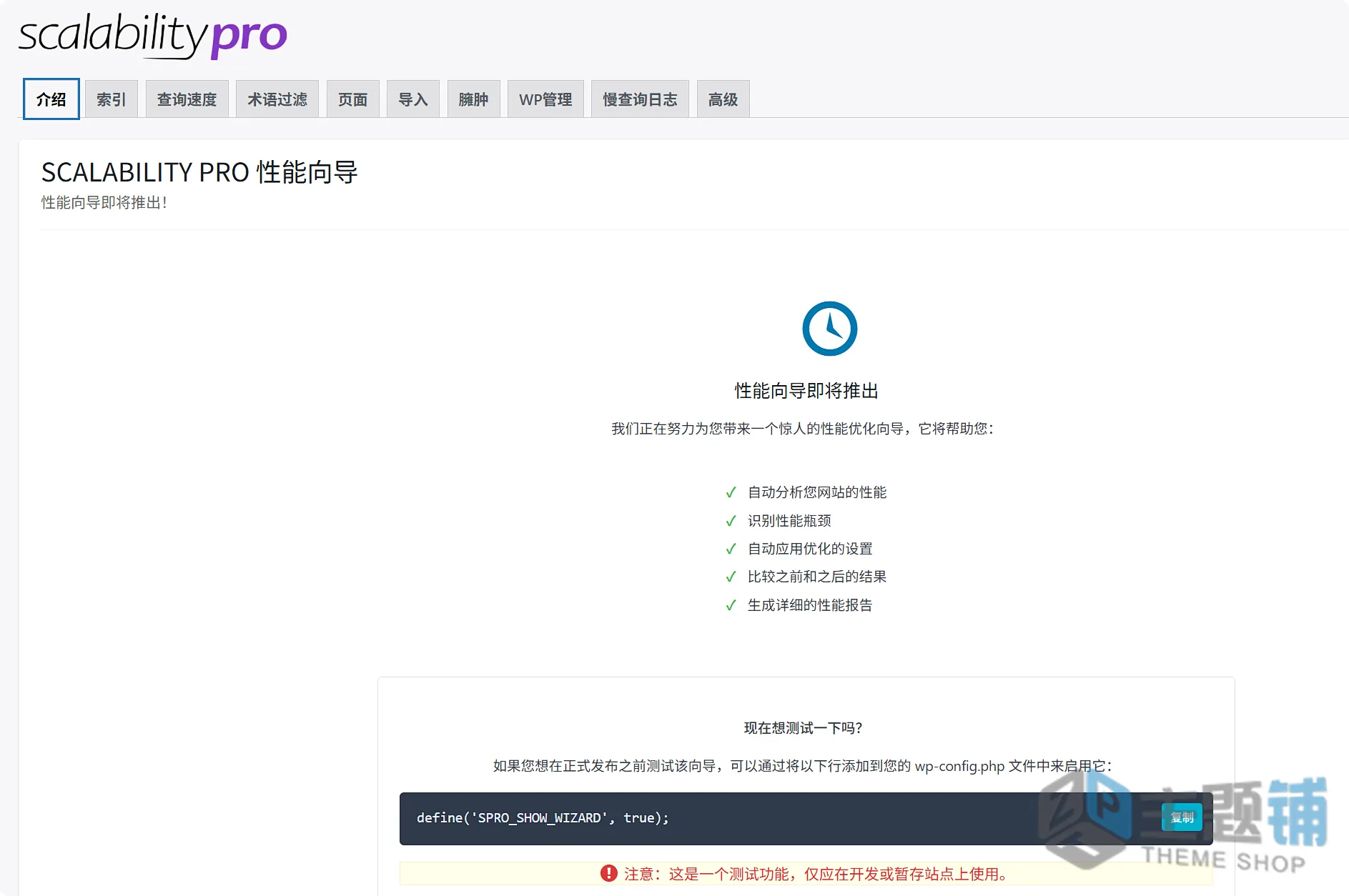Click the text 识别性能瓶颈

point(789,521)
